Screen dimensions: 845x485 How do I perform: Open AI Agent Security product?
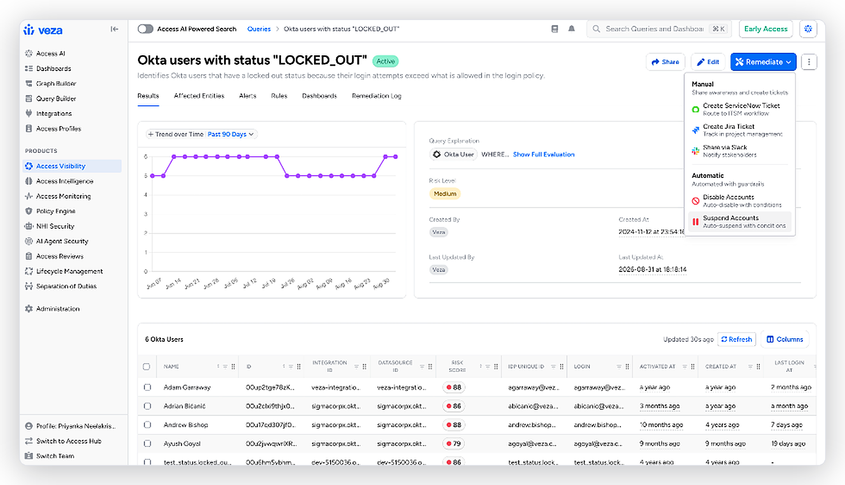tap(62, 241)
